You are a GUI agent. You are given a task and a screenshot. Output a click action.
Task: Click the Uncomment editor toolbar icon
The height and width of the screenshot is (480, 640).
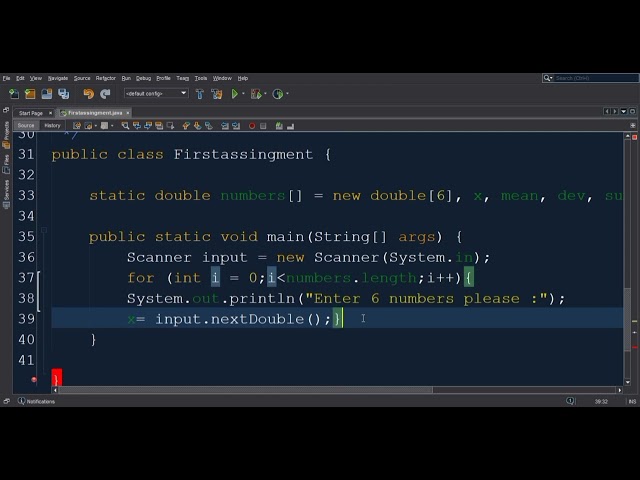pos(291,126)
